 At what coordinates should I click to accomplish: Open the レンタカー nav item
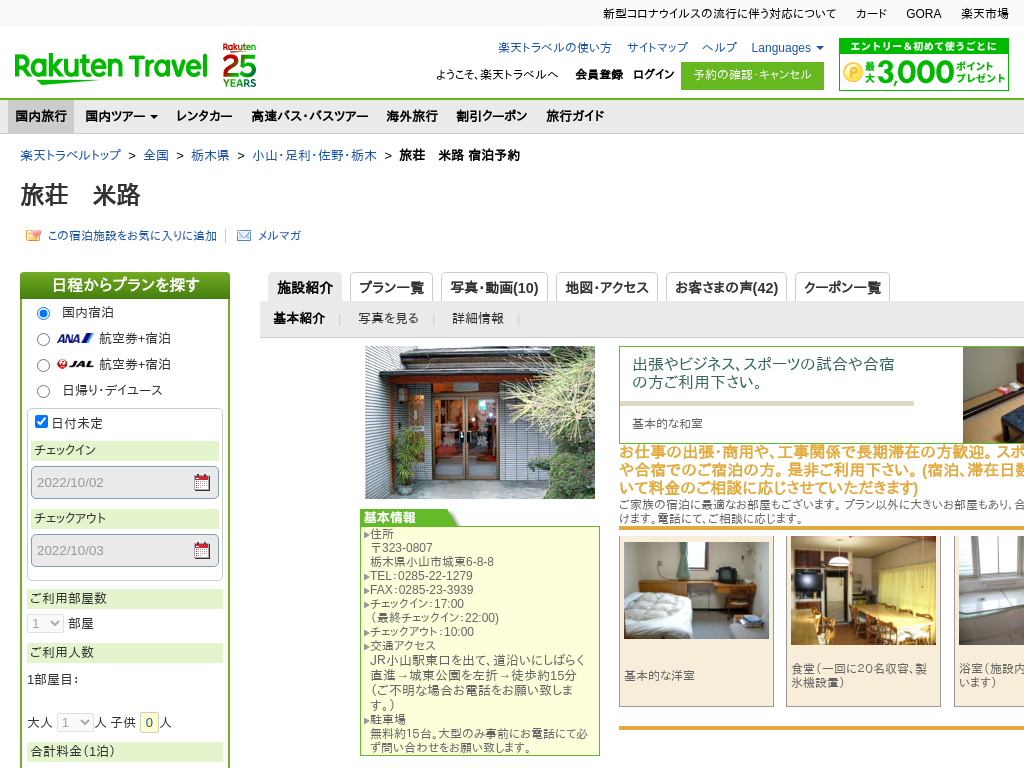tap(204, 116)
